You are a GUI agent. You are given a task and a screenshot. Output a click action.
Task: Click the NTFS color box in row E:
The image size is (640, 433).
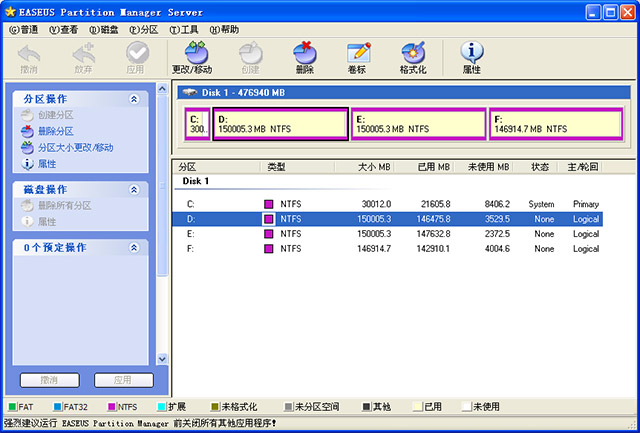click(269, 234)
